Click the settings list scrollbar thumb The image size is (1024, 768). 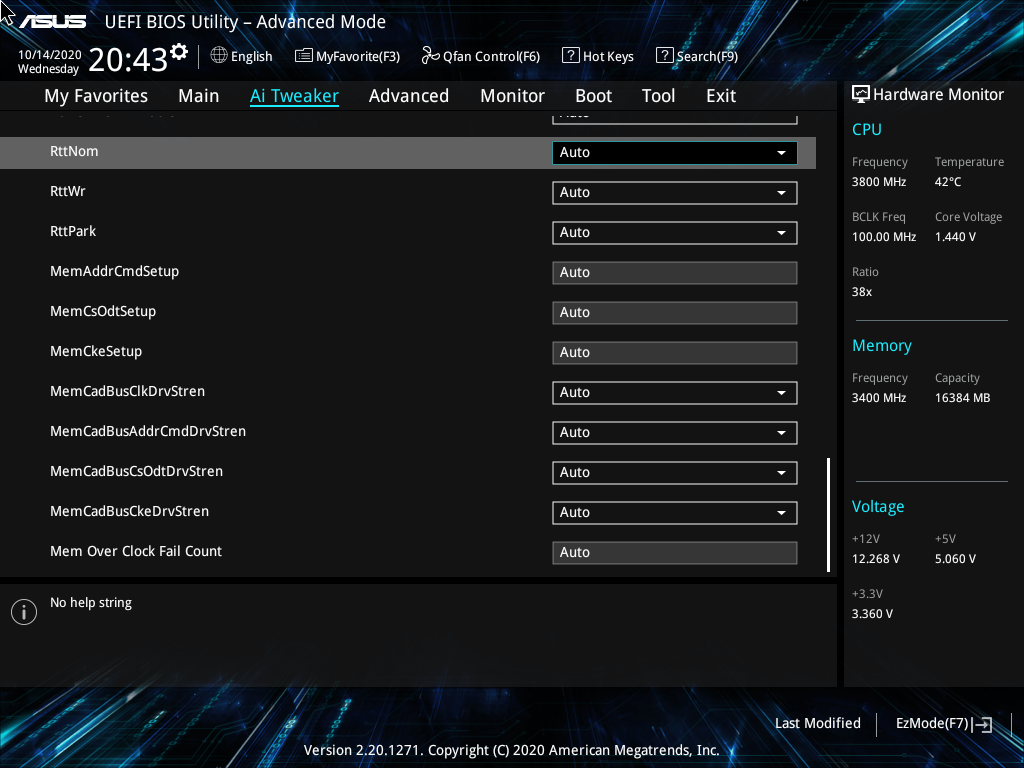click(828, 515)
